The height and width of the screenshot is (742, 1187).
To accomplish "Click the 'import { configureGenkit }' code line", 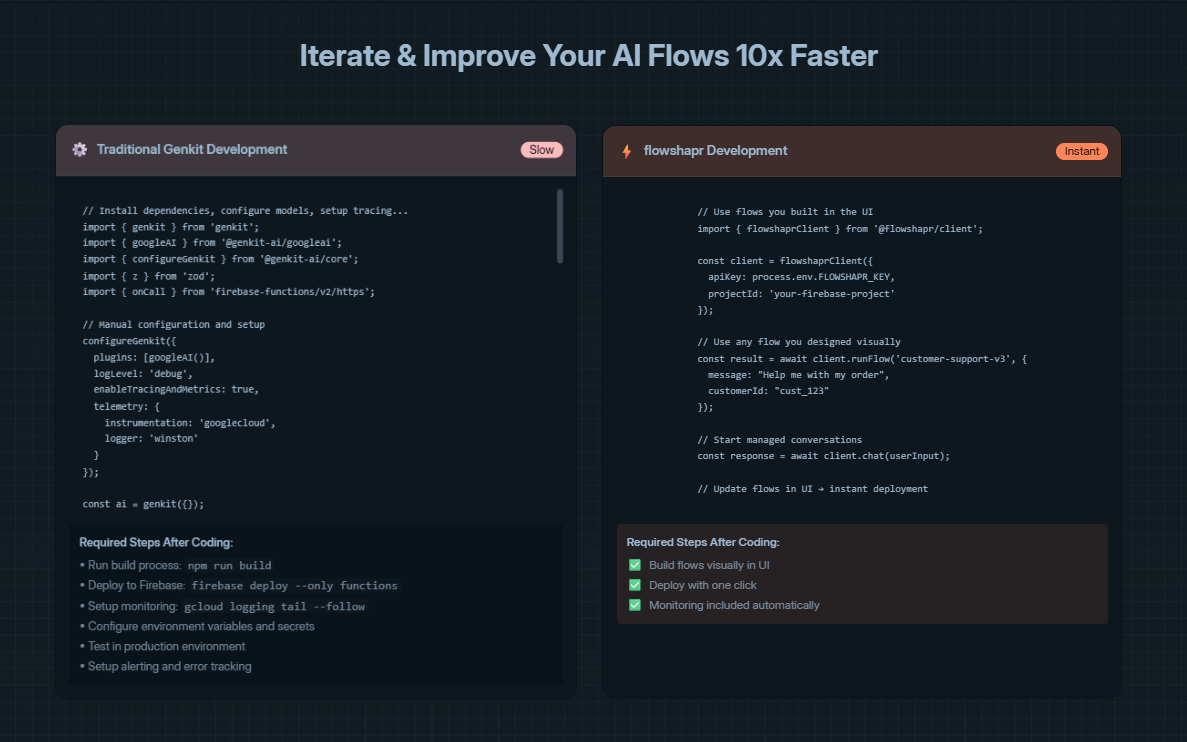I will point(220,259).
